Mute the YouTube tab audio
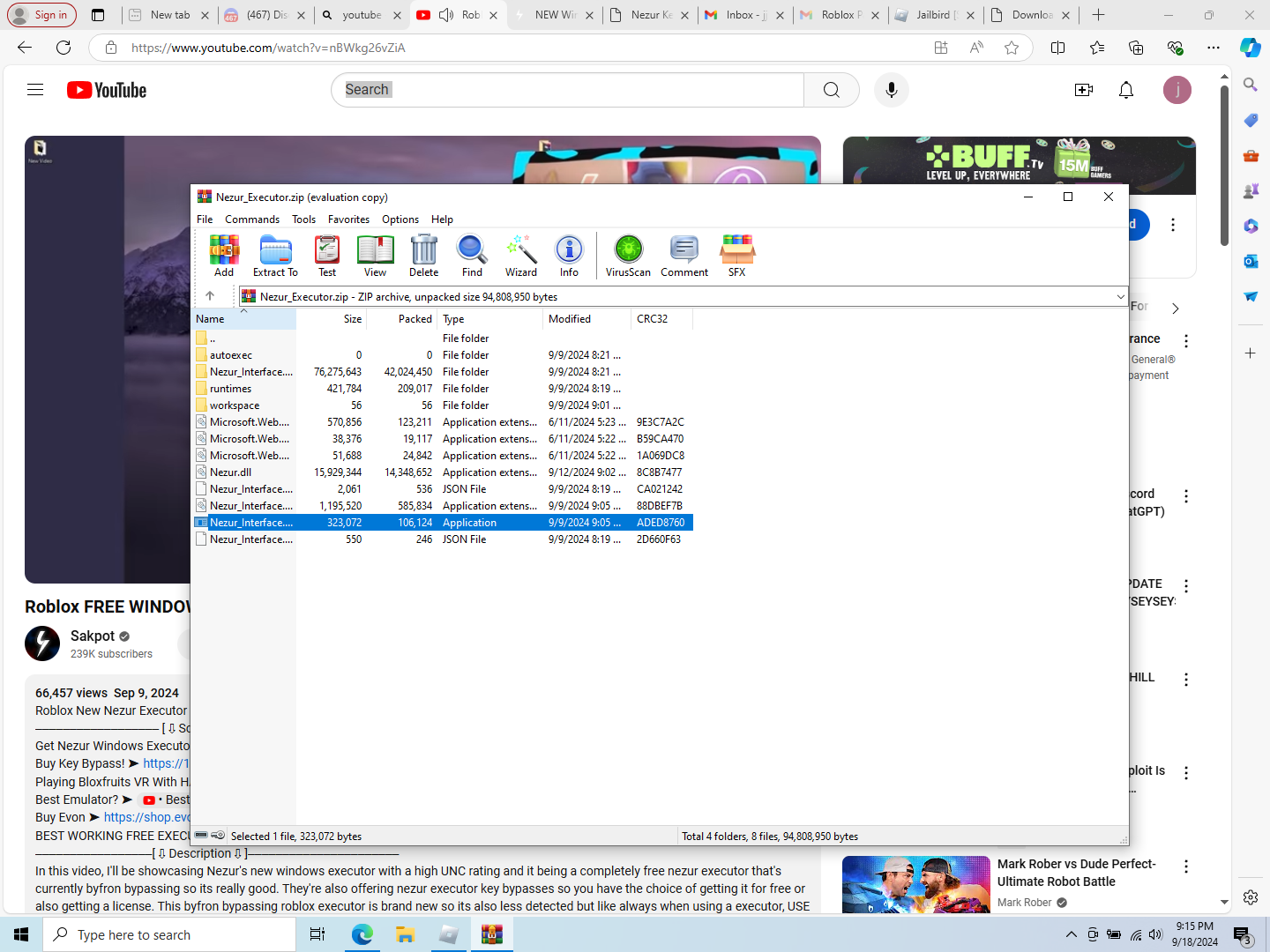1270x952 pixels. pos(446,15)
